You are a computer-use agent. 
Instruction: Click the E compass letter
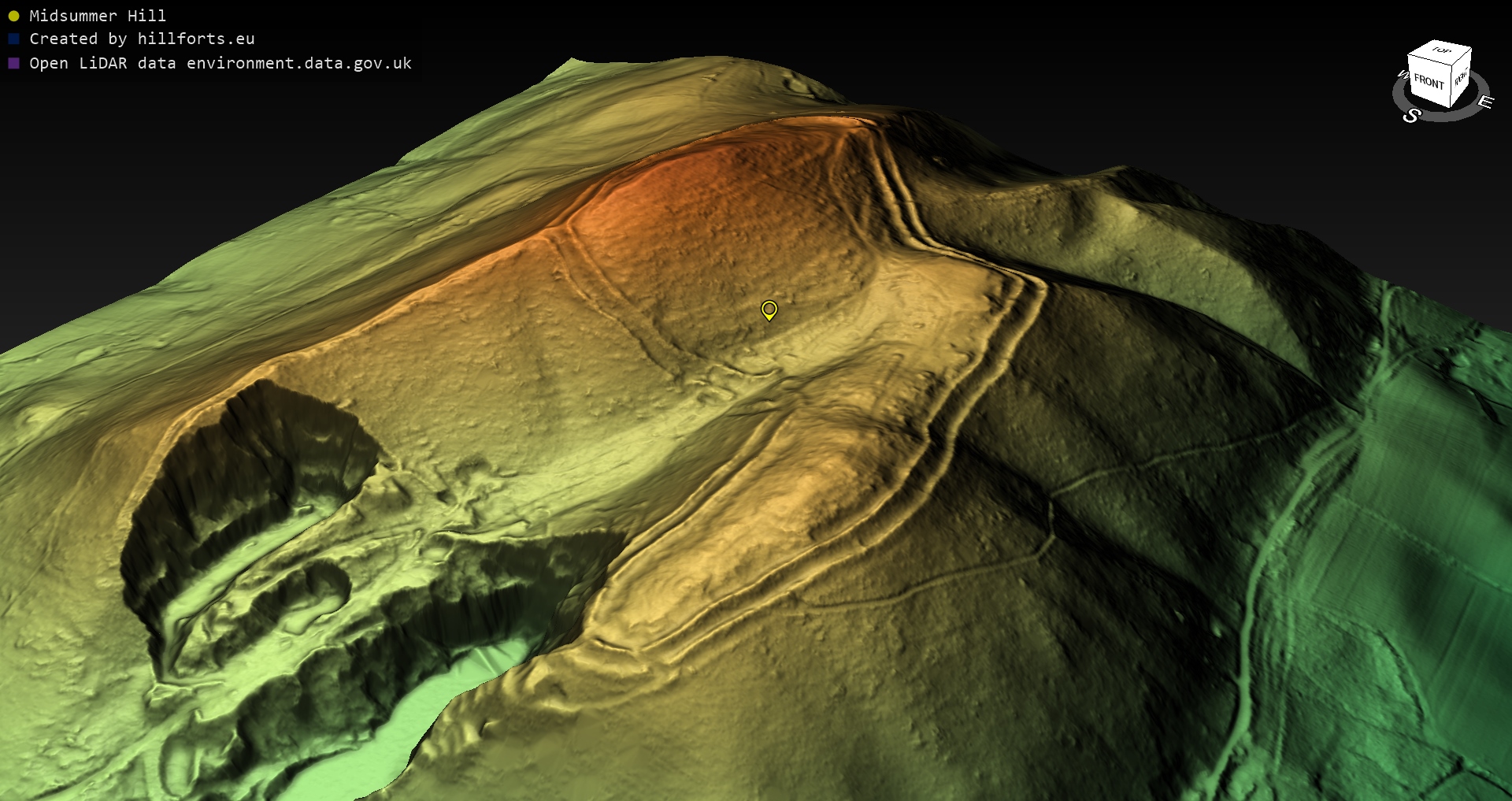click(1485, 102)
